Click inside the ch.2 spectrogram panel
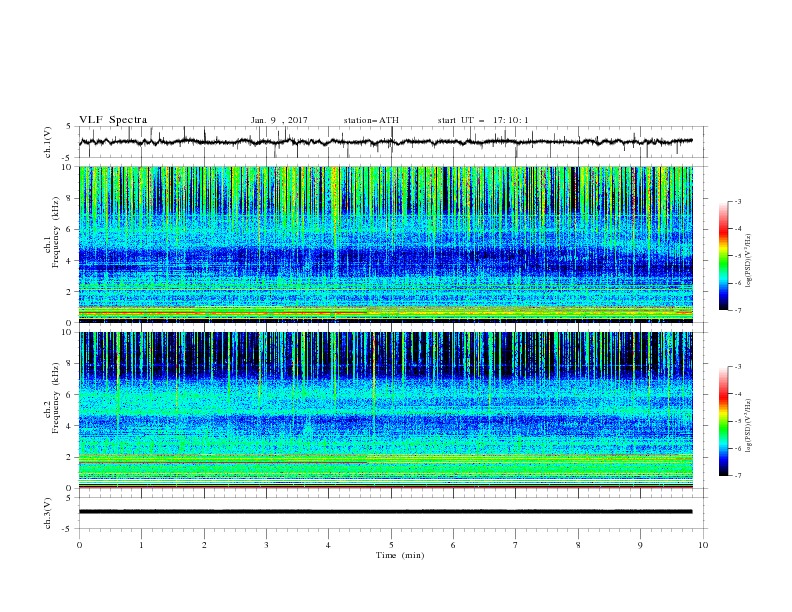Screen dimensions: 792x612 click(x=386, y=410)
